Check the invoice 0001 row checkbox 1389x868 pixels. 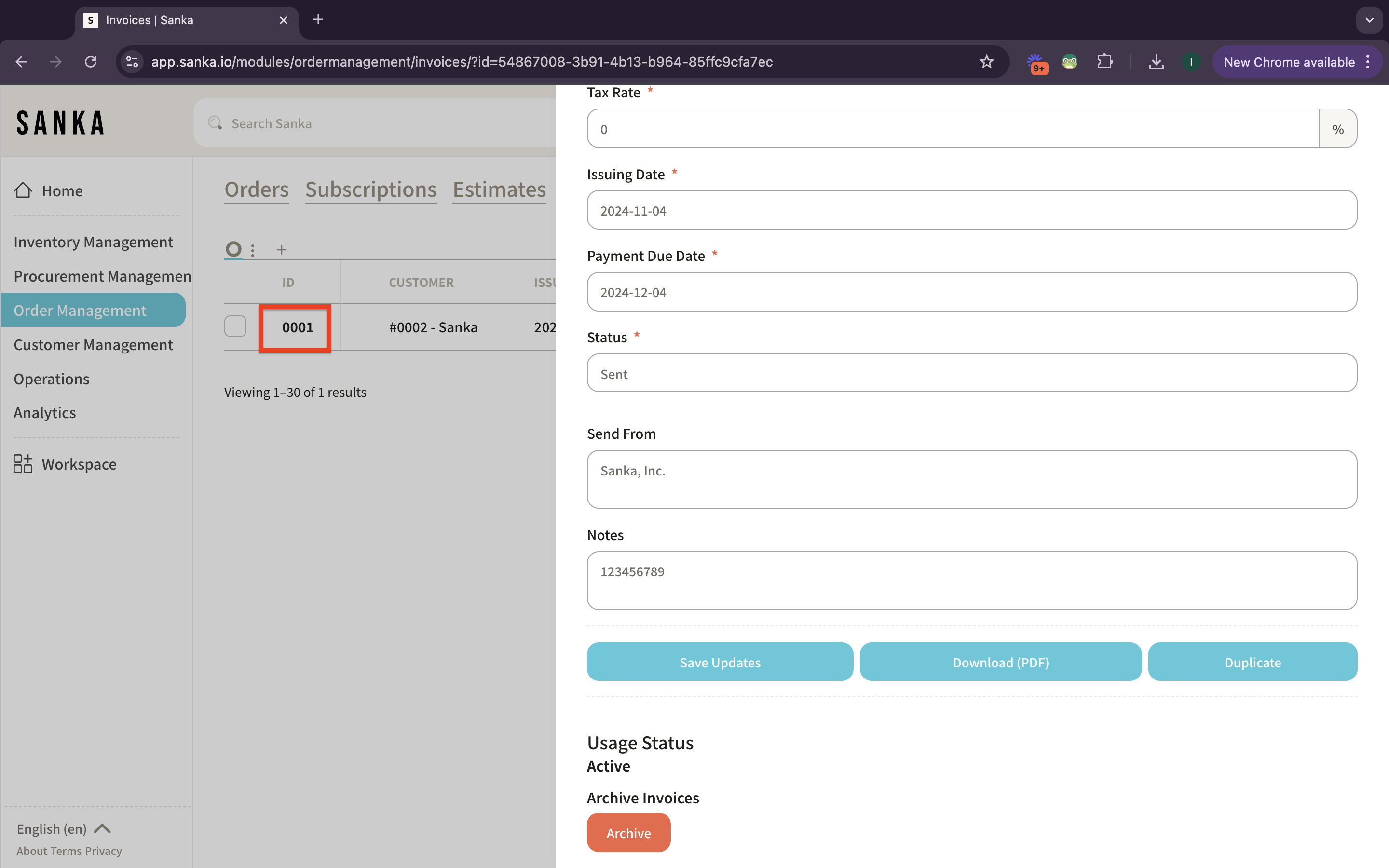click(235, 326)
